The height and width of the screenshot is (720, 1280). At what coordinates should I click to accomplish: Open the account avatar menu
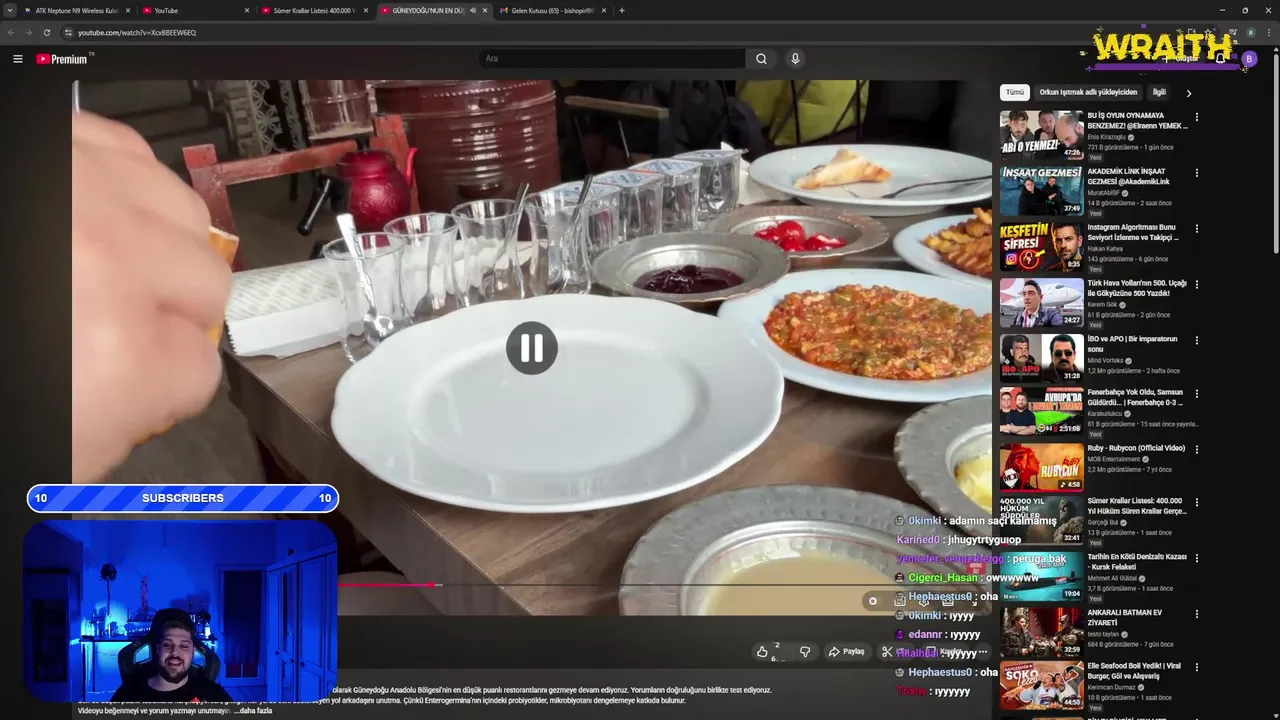click(x=1248, y=59)
